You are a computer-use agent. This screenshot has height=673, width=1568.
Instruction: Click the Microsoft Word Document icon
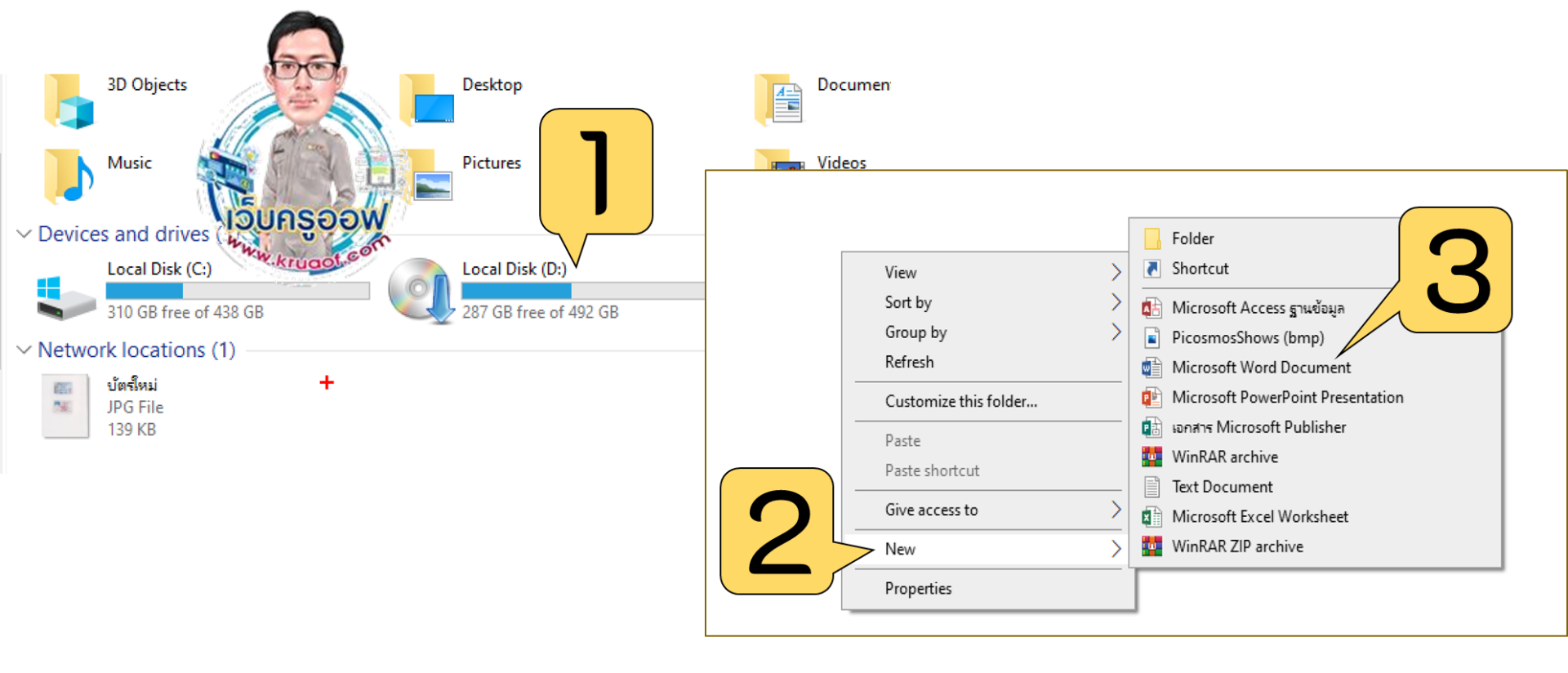point(1151,368)
